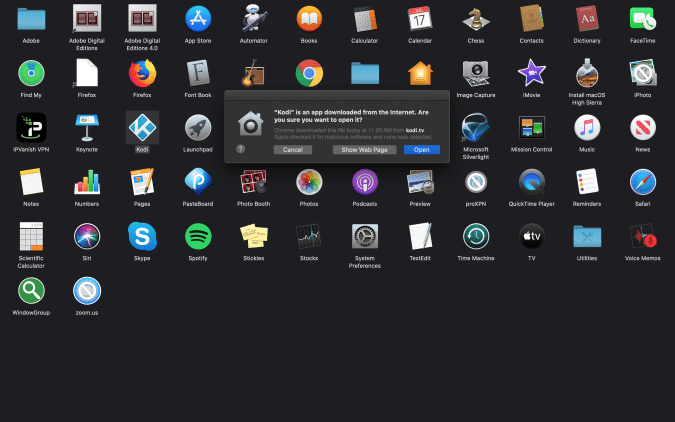675x422 pixels.
Task: Select the GarageBand guitar icon
Action: [254, 74]
